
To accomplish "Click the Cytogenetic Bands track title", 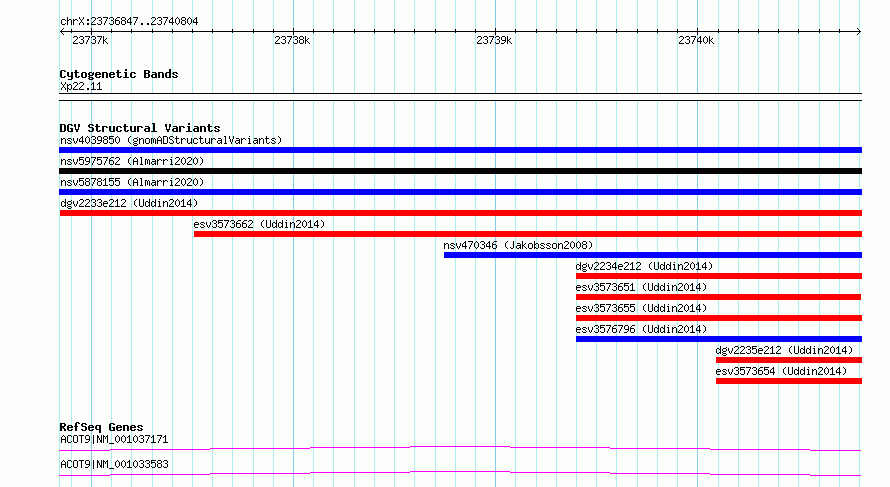I will pyautogui.click(x=119, y=74).
